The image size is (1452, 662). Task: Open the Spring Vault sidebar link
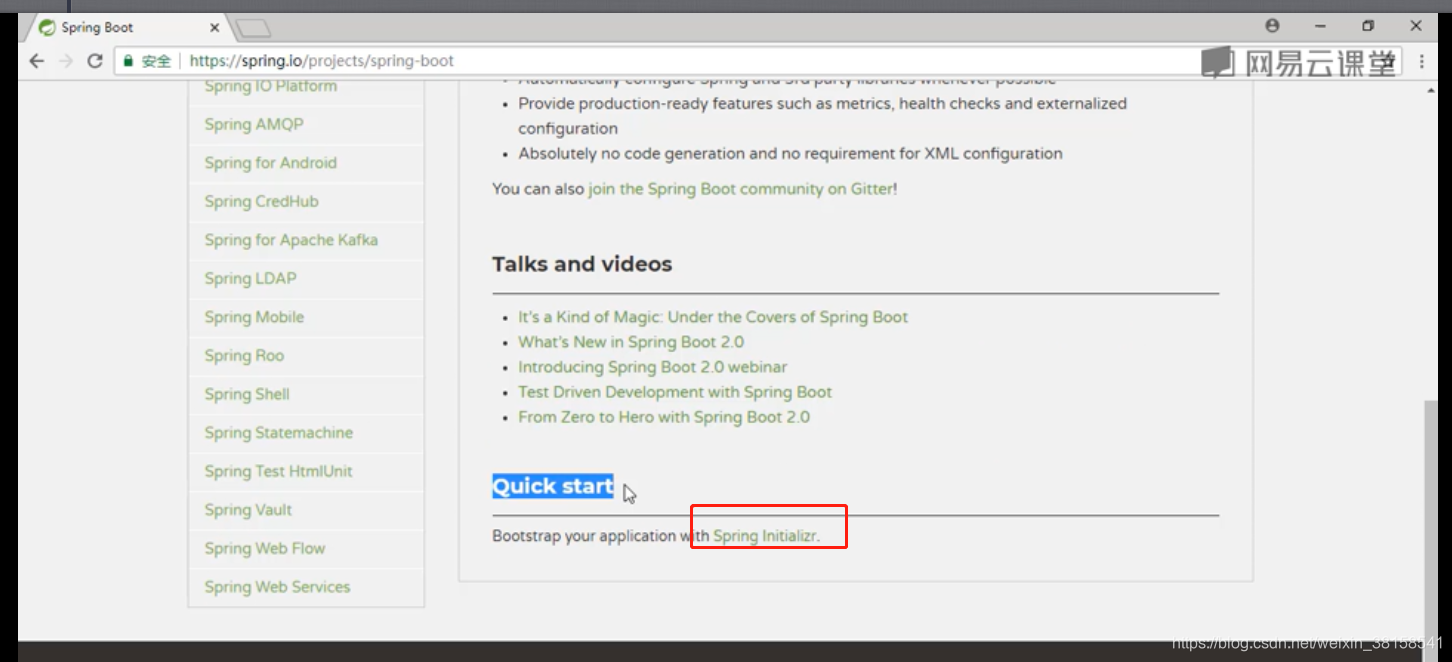pyautogui.click(x=248, y=510)
